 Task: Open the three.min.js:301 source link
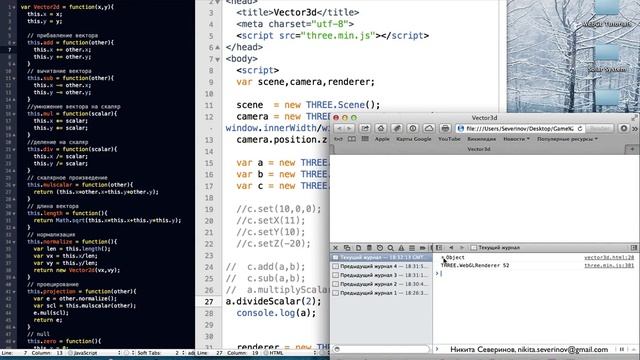click(609, 265)
